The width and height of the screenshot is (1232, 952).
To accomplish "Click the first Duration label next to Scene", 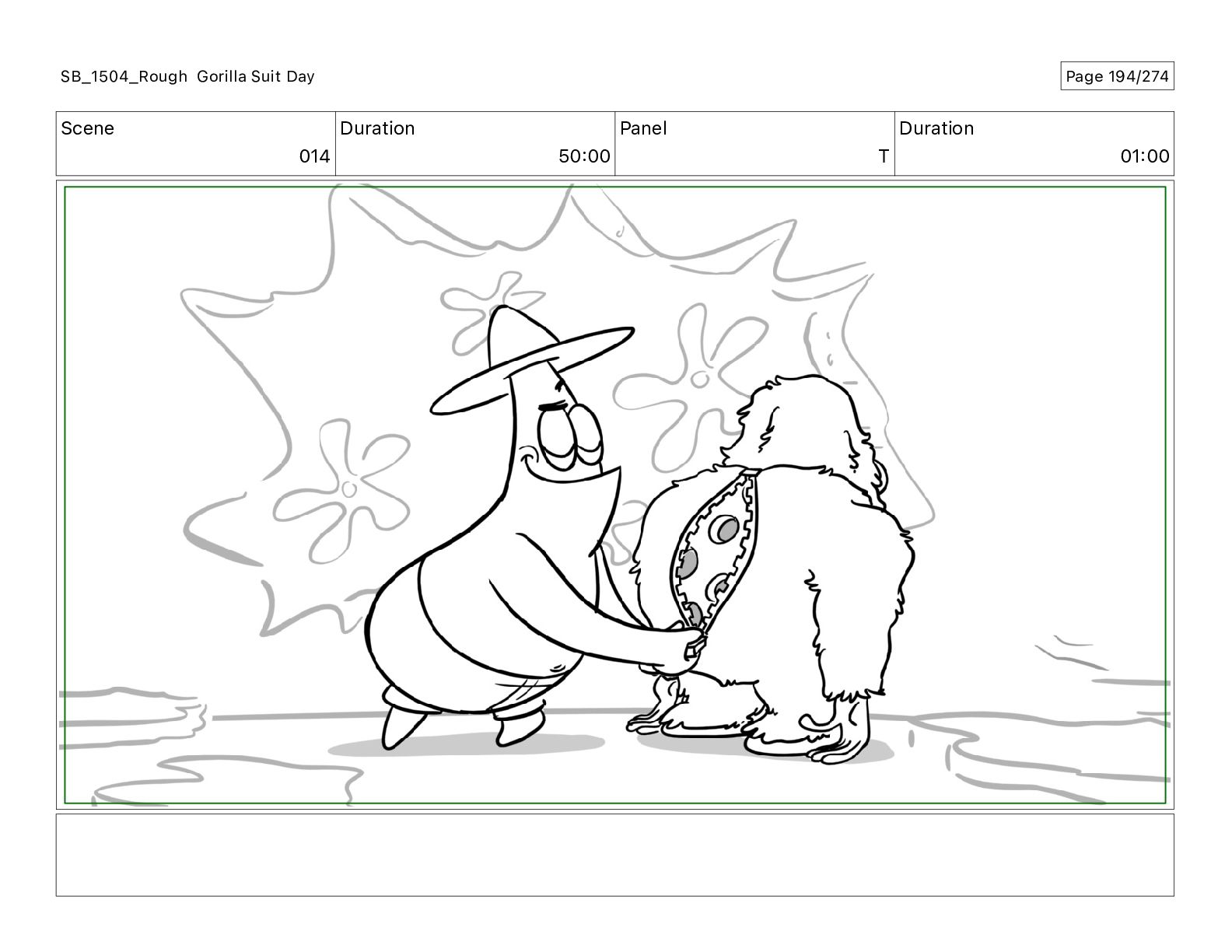I will point(377,128).
